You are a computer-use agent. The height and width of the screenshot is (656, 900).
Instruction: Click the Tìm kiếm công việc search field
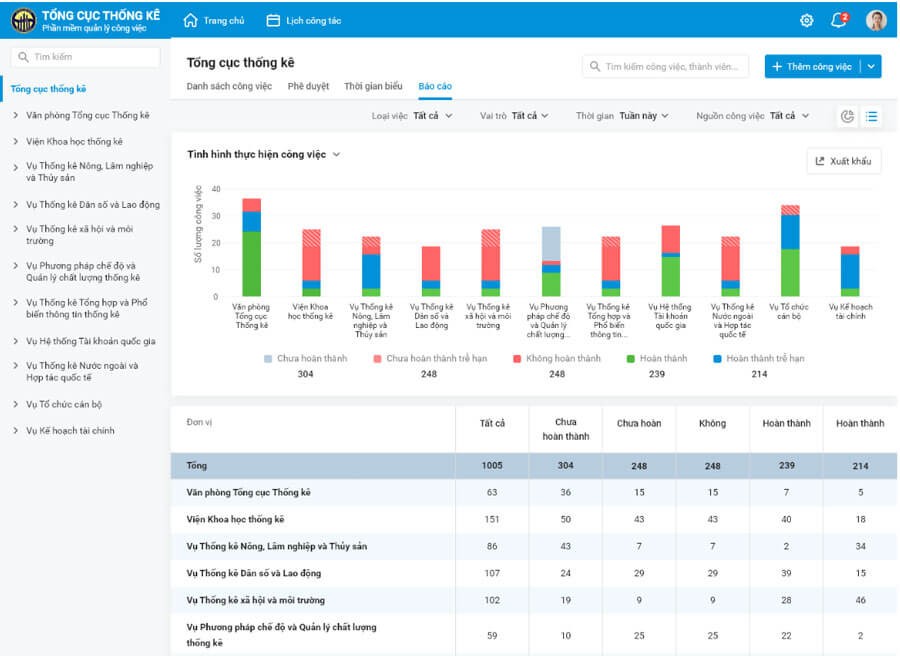pyautogui.click(x=665, y=67)
